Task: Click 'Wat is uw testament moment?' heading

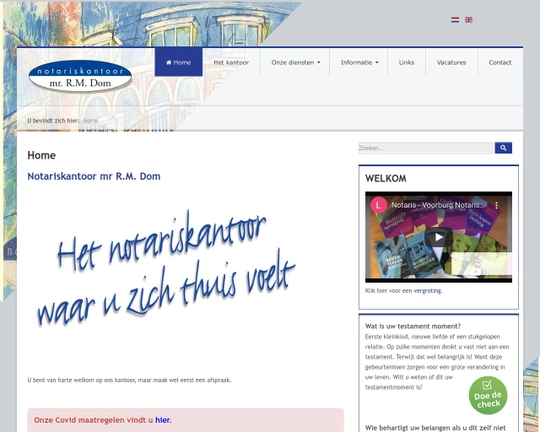Action: (413, 326)
